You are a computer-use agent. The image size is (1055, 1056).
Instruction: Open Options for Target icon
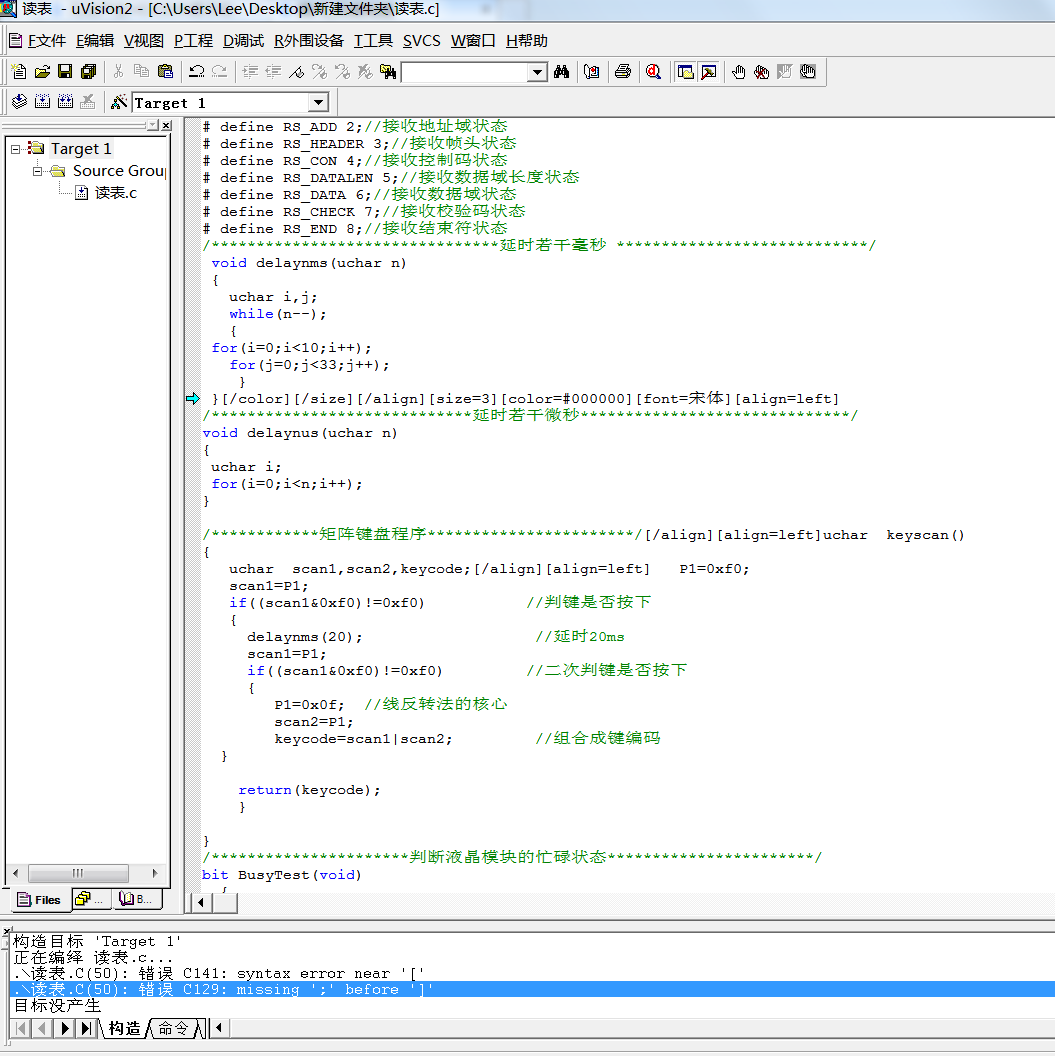pos(119,102)
